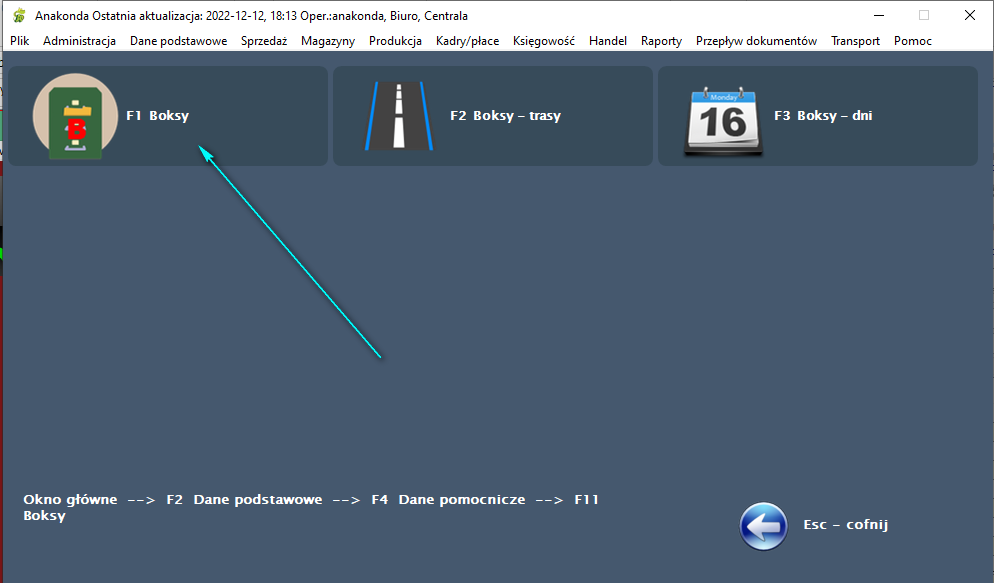Open the Raporty menu
The width and height of the screenshot is (994, 583).
[661, 41]
